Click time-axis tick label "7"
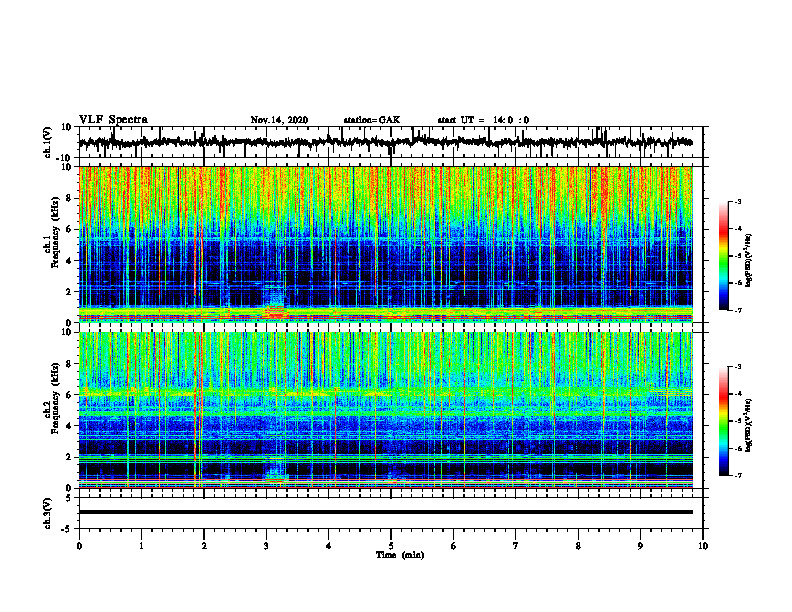The height and width of the screenshot is (612, 792). pyautogui.click(x=516, y=546)
